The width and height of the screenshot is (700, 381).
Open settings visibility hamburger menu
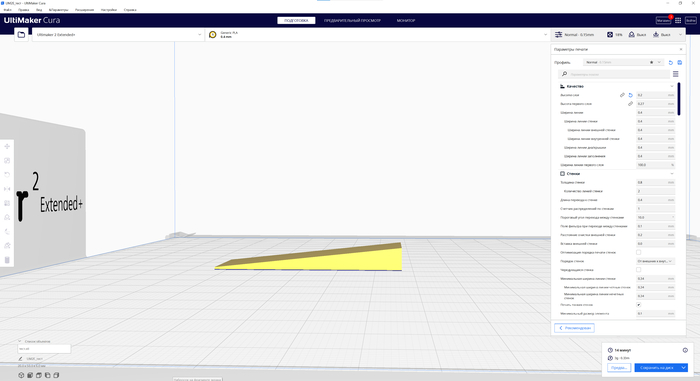pyautogui.click(x=675, y=74)
